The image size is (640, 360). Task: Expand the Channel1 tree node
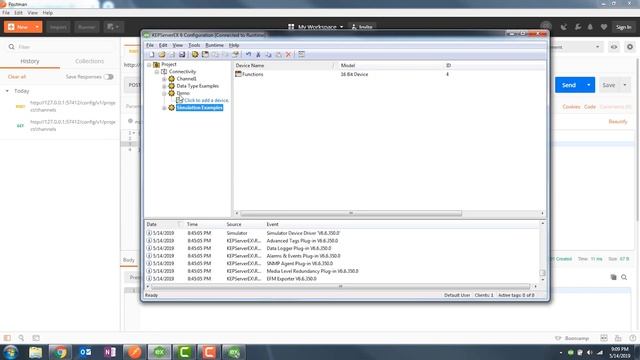(x=164, y=79)
